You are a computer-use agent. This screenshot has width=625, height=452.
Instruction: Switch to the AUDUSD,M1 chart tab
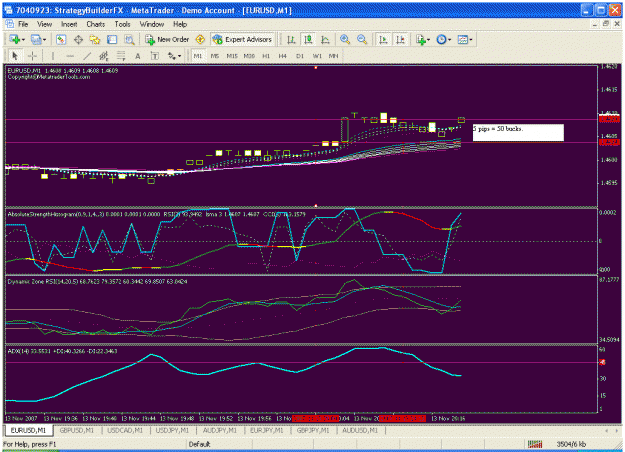point(360,430)
